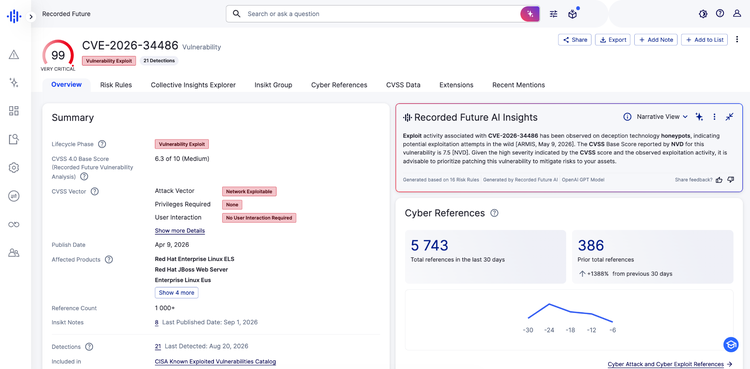Open the alerts triangle icon in sidebar
Viewport: 750px width, 369px height.
14,55
